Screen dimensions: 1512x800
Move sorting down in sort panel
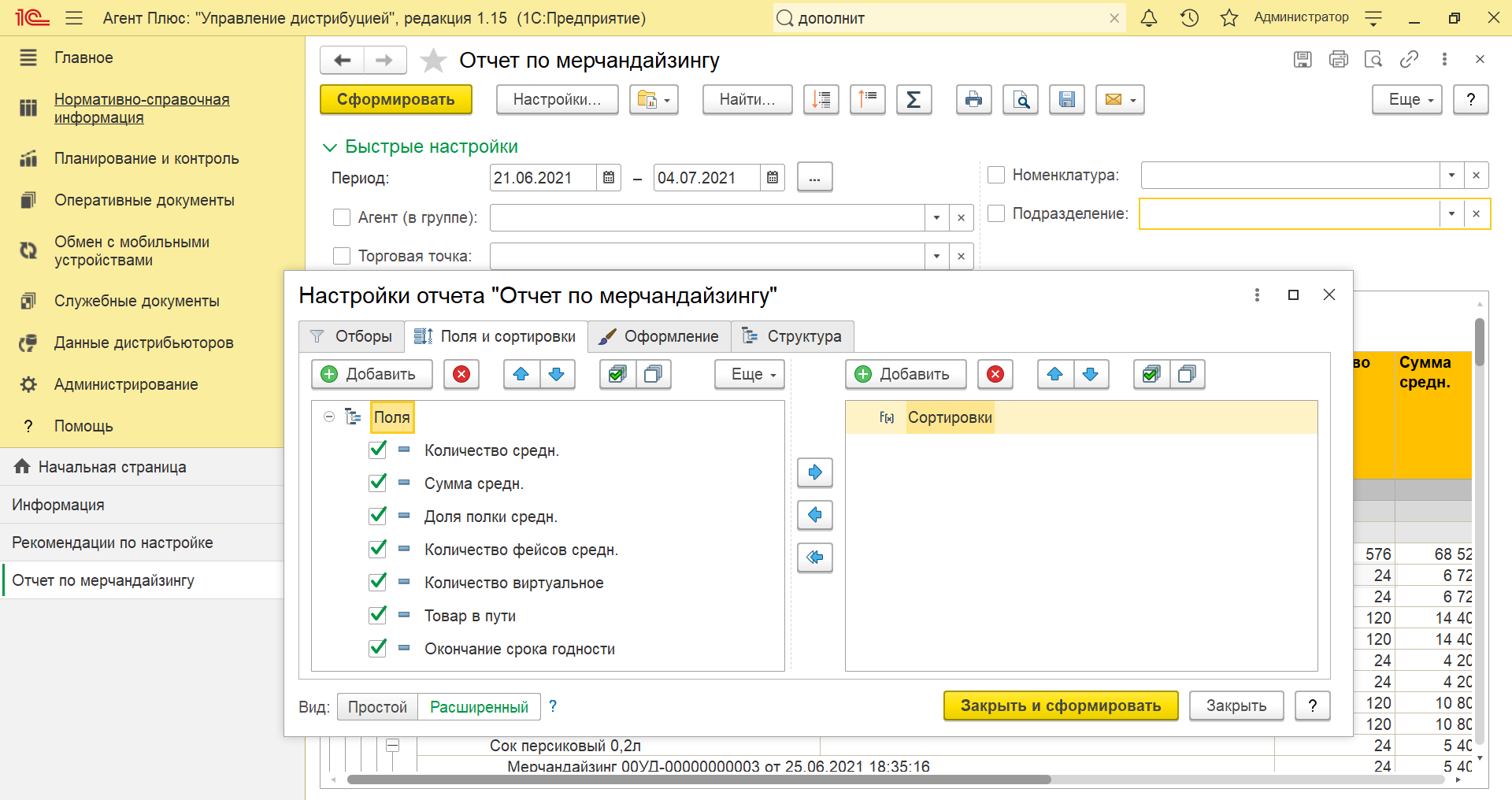coord(1091,375)
